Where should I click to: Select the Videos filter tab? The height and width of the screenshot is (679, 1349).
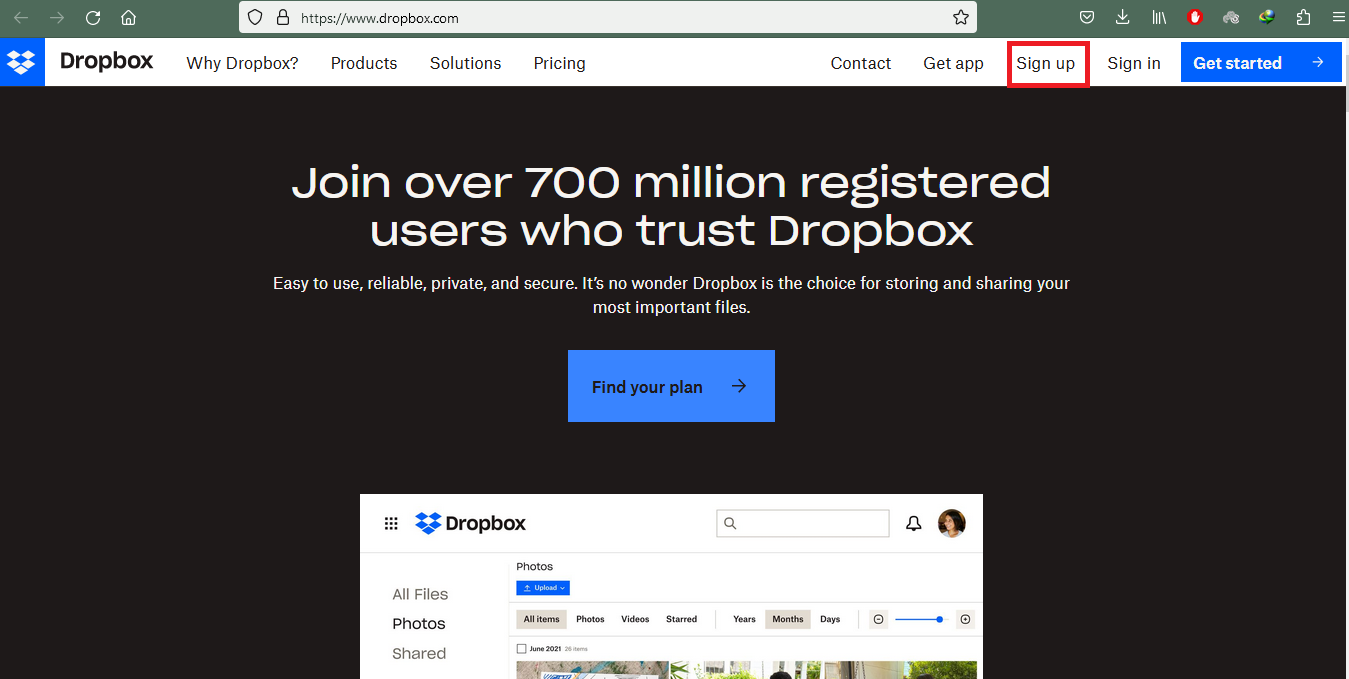[x=635, y=619]
